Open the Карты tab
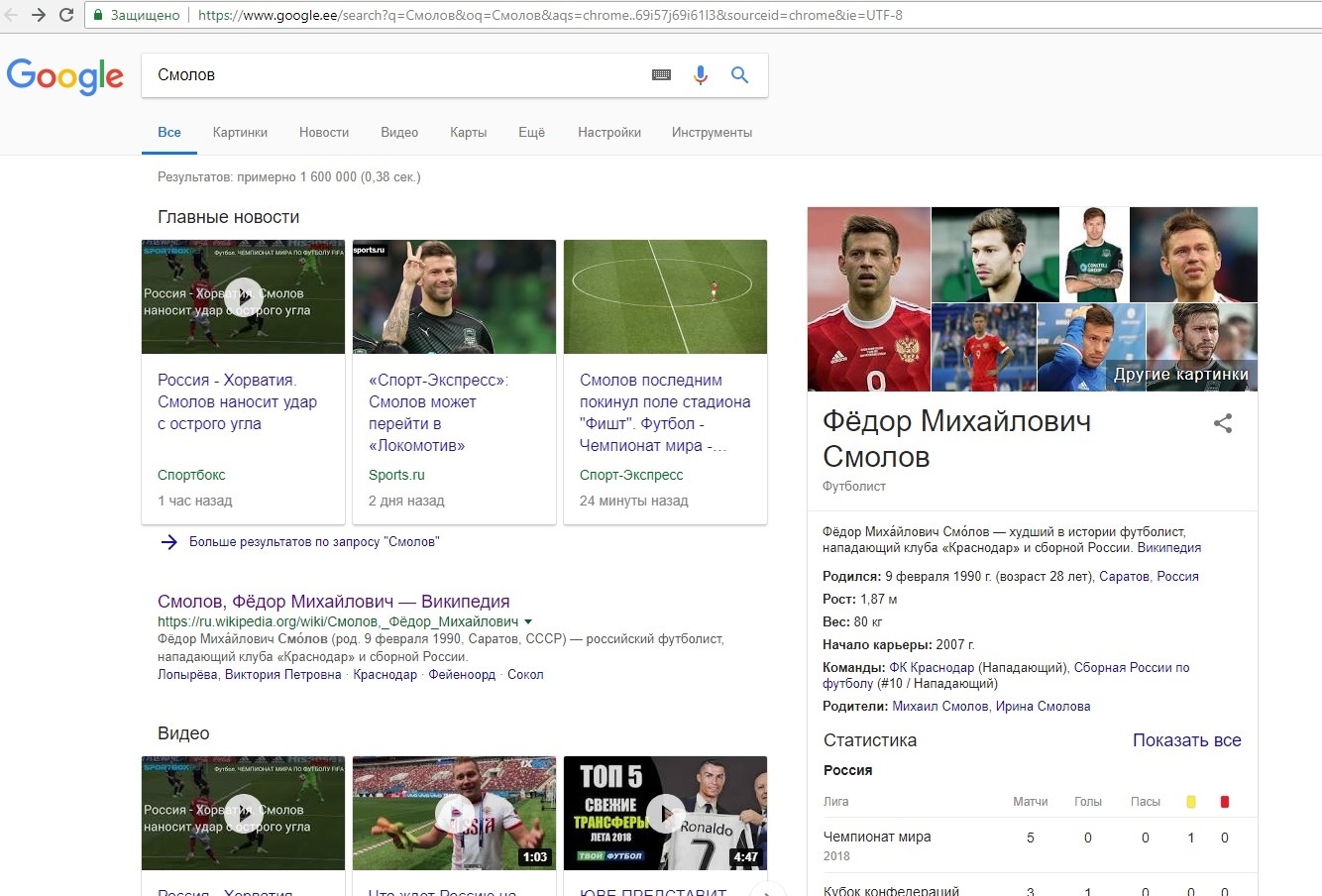 click(468, 132)
